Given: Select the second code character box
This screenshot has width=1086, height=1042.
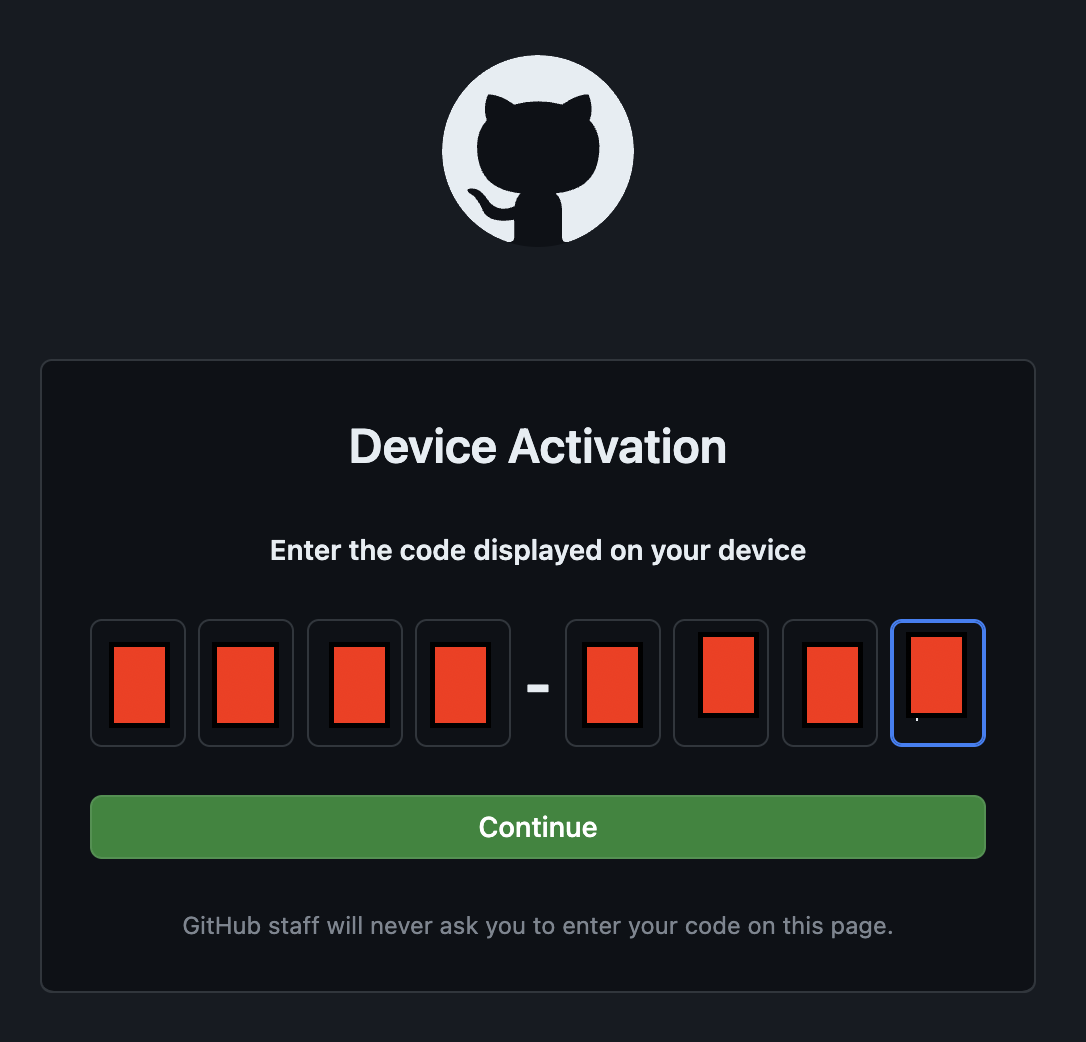Looking at the screenshot, I should pyautogui.click(x=246, y=683).
